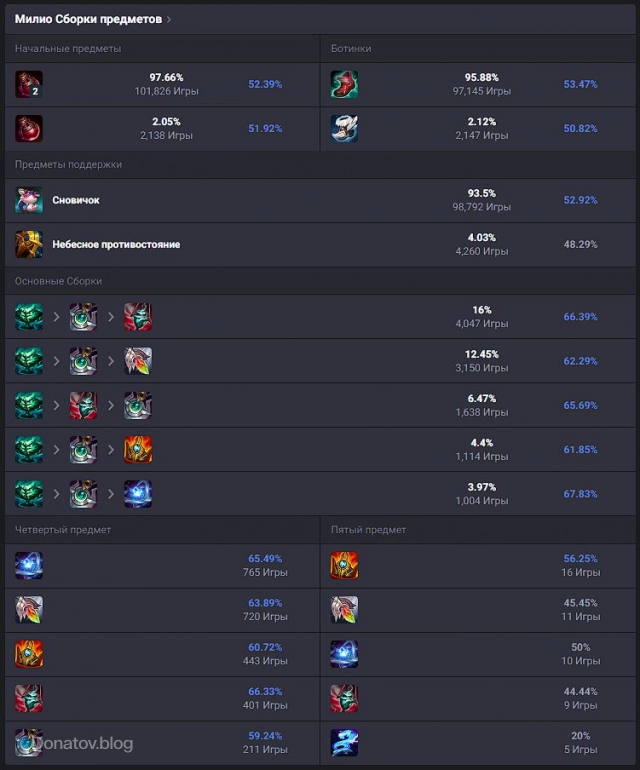Click the Пятый предмет section header

point(369,529)
